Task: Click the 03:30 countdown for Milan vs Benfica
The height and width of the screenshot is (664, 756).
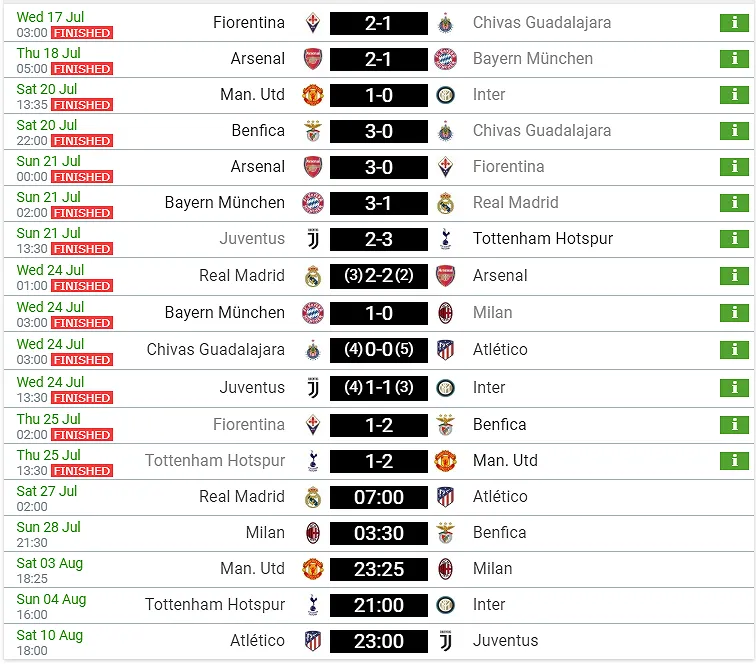Action: click(x=379, y=533)
